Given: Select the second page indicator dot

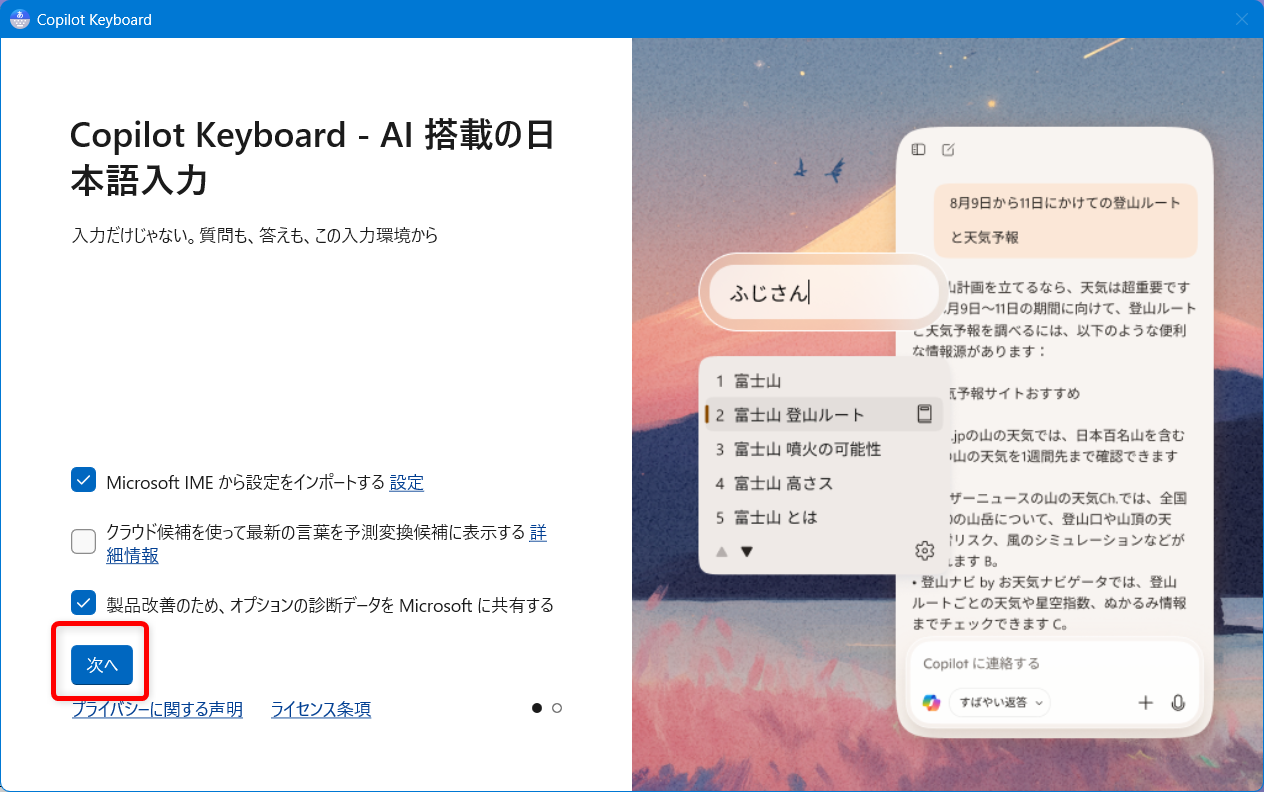Looking at the screenshot, I should click(x=557, y=708).
